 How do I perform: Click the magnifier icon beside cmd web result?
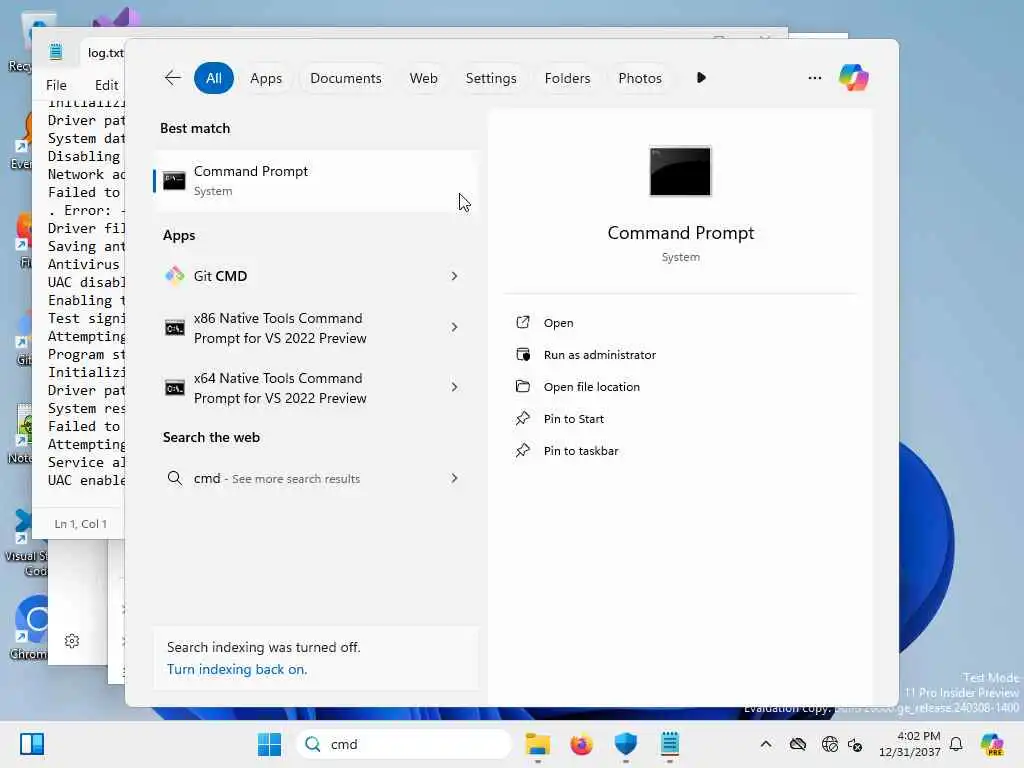[x=174, y=479]
